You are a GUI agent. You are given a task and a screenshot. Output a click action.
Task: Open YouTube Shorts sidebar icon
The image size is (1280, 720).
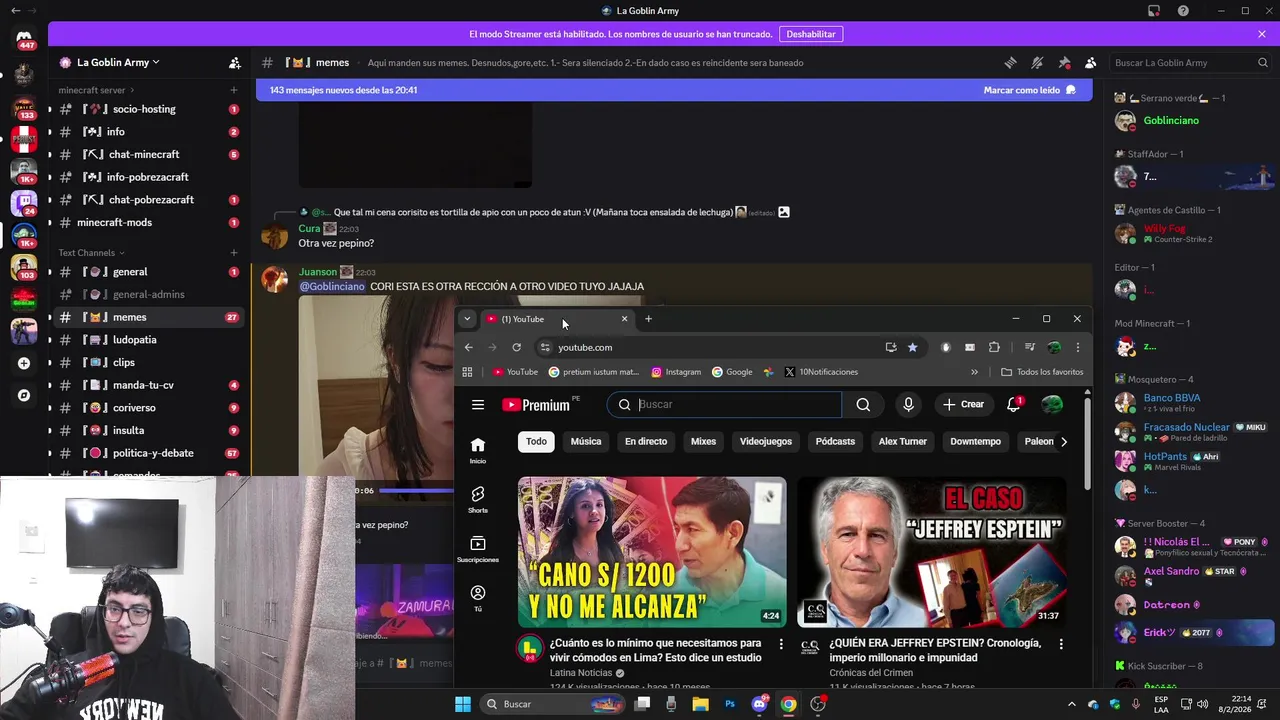tap(478, 500)
